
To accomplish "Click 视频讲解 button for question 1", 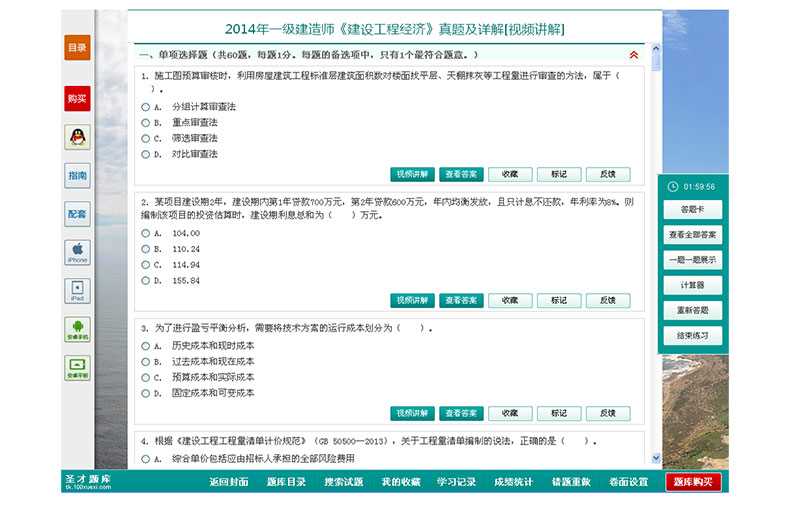I will (x=412, y=174).
